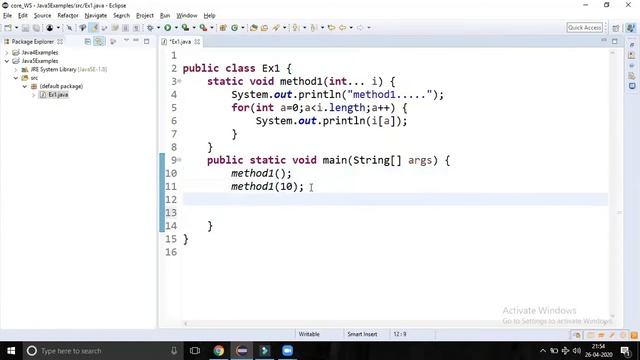
Task: Run the program with green play icon
Action: (x=168, y=28)
